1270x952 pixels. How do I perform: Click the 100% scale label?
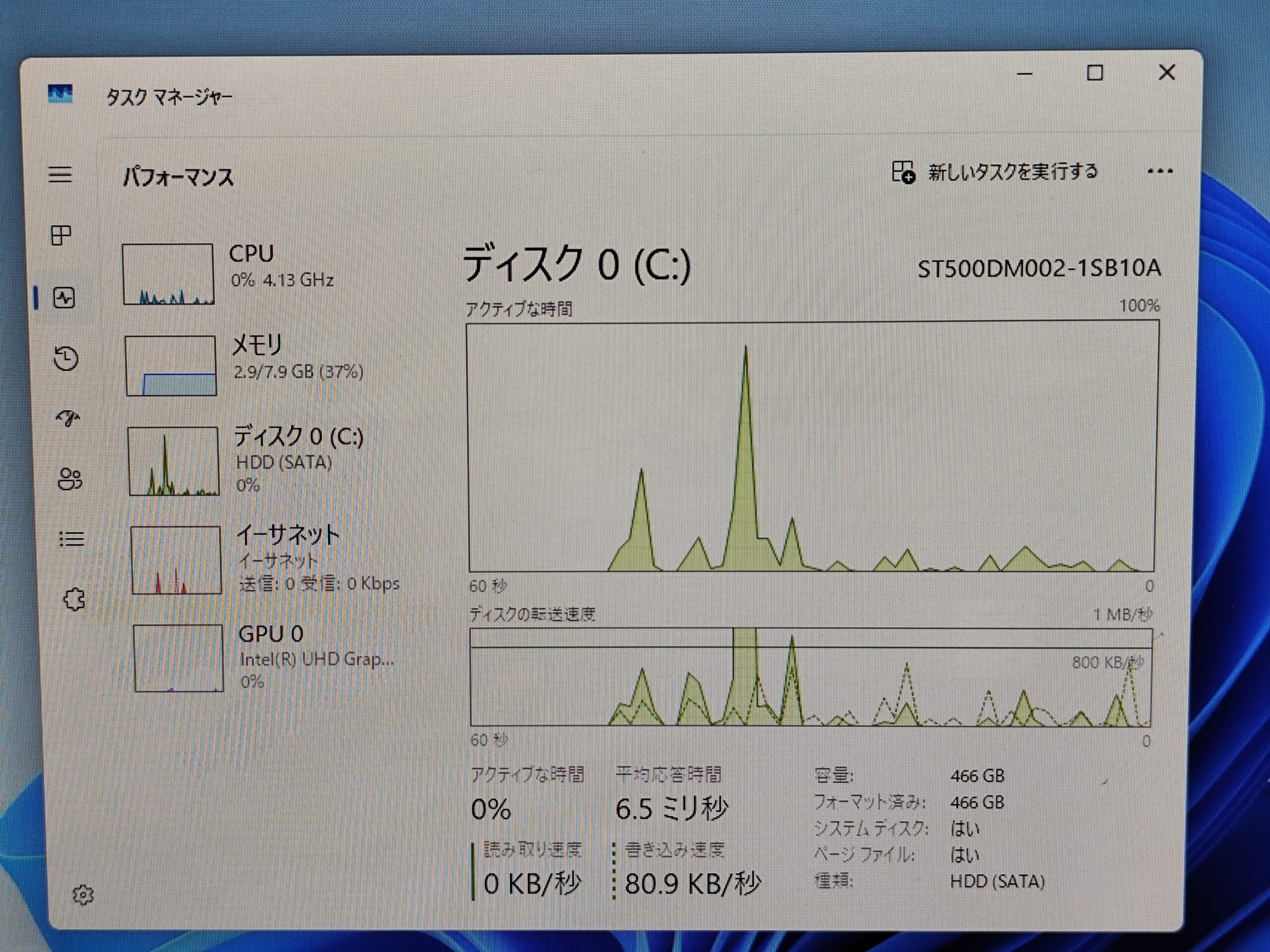(x=1140, y=305)
